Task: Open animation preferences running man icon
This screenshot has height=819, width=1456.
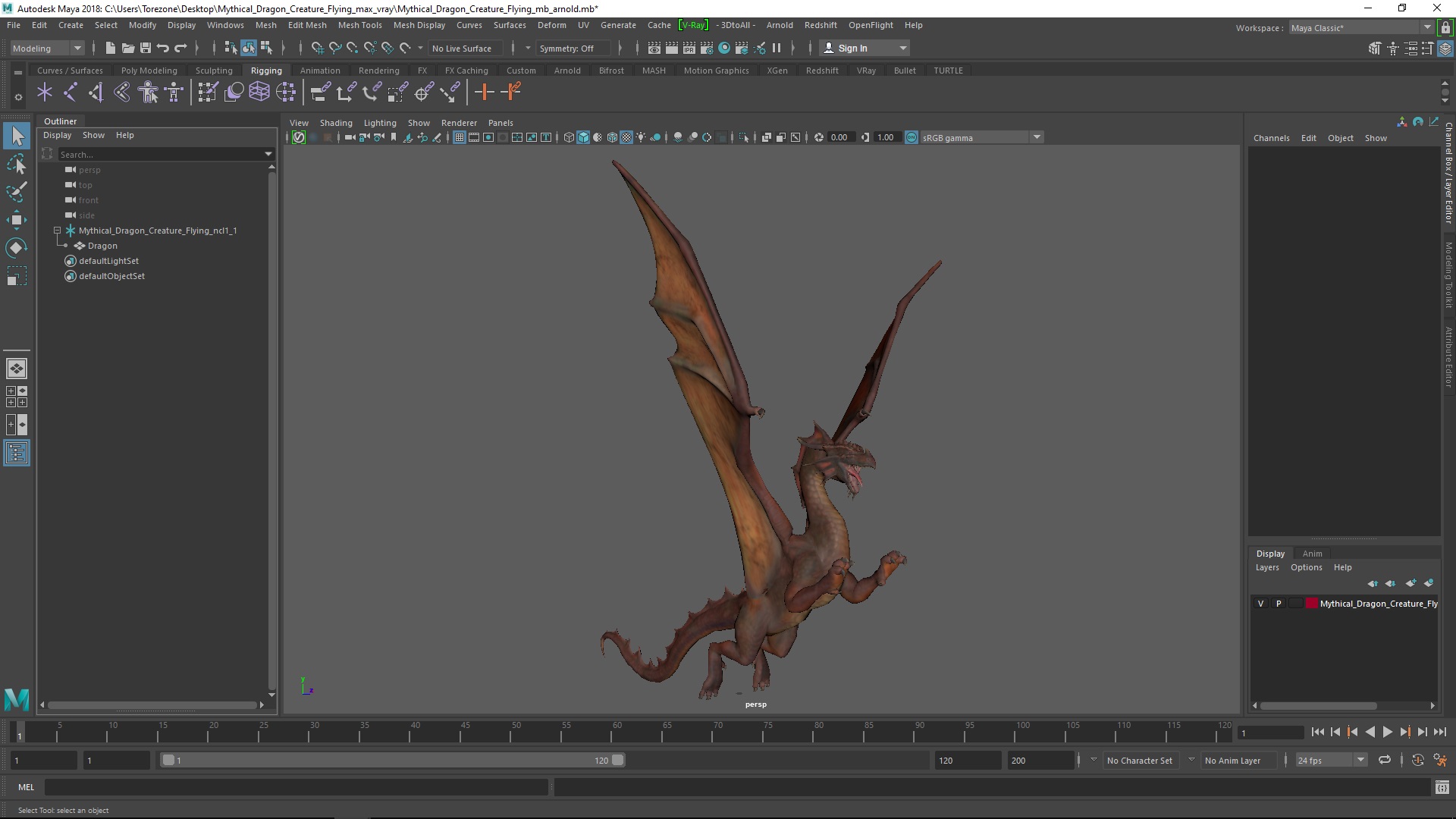Action: pyautogui.click(x=1440, y=760)
